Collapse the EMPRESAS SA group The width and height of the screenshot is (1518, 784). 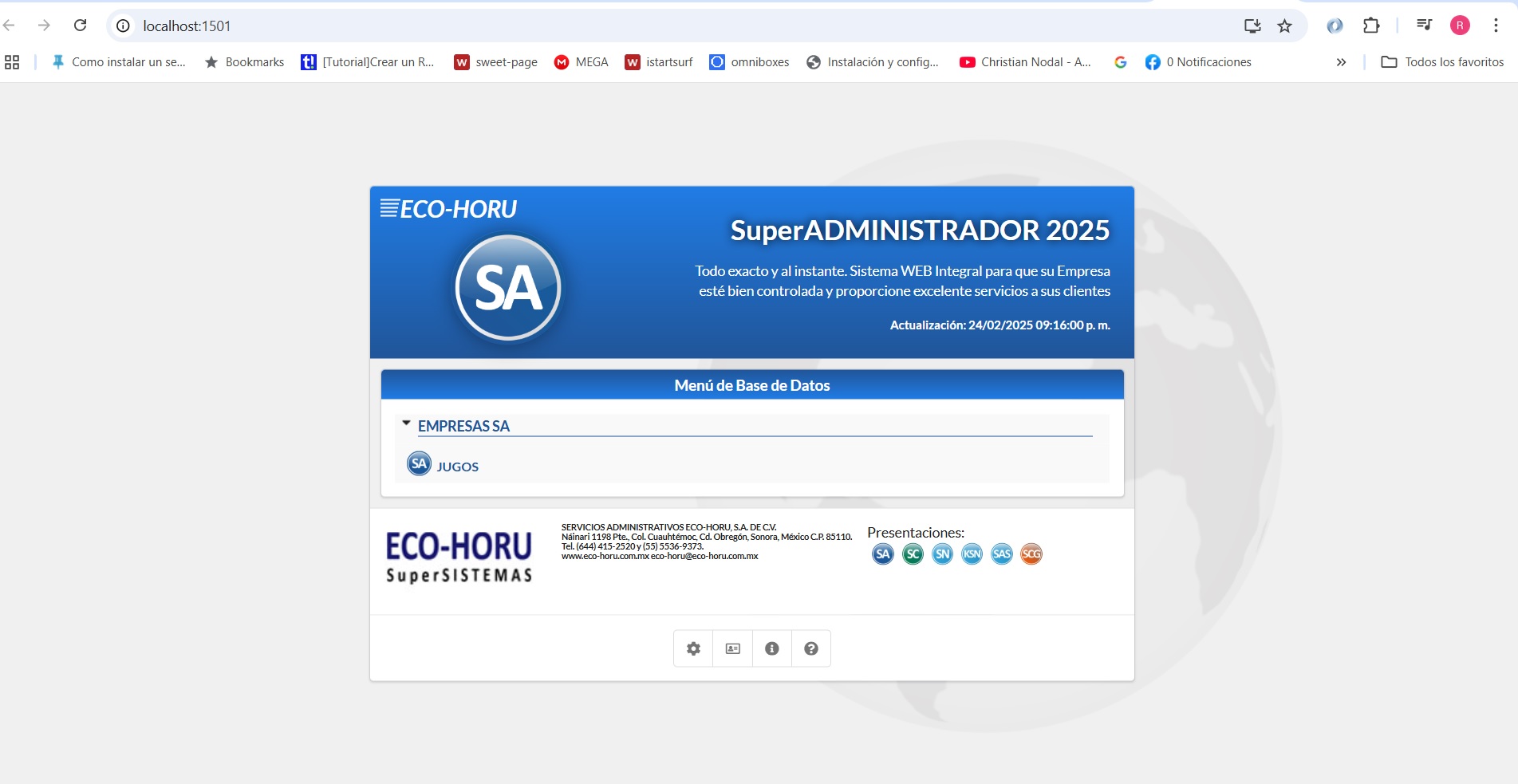pos(408,424)
